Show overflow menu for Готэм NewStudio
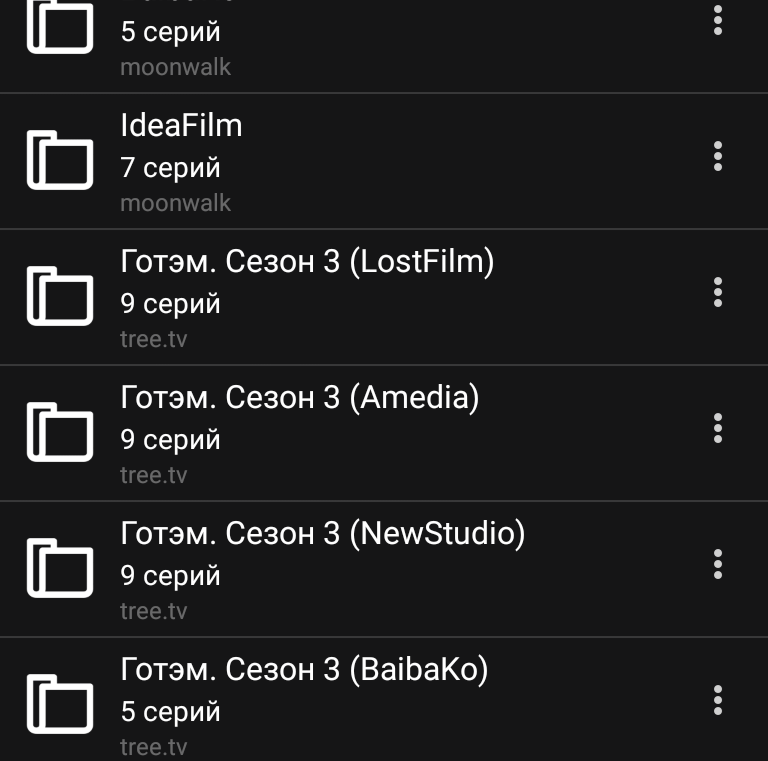This screenshot has width=768, height=761. click(718, 564)
